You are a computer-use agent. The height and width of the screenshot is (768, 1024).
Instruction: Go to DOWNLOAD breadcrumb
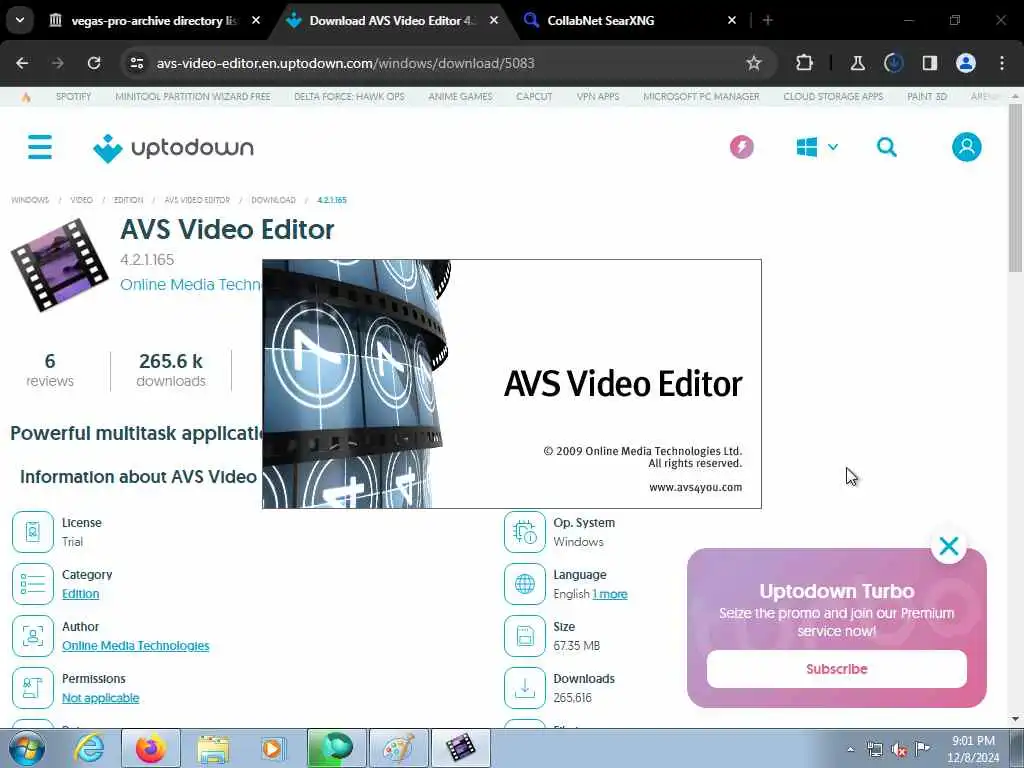pyautogui.click(x=274, y=200)
